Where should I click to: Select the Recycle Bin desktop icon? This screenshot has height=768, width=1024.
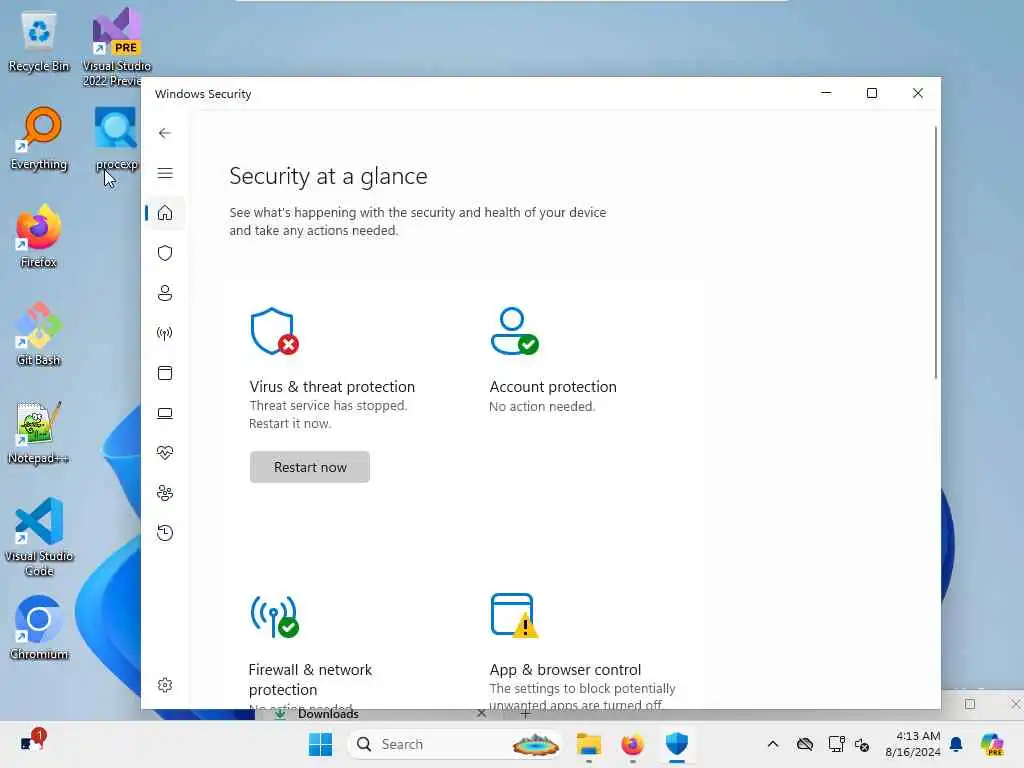(x=39, y=40)
